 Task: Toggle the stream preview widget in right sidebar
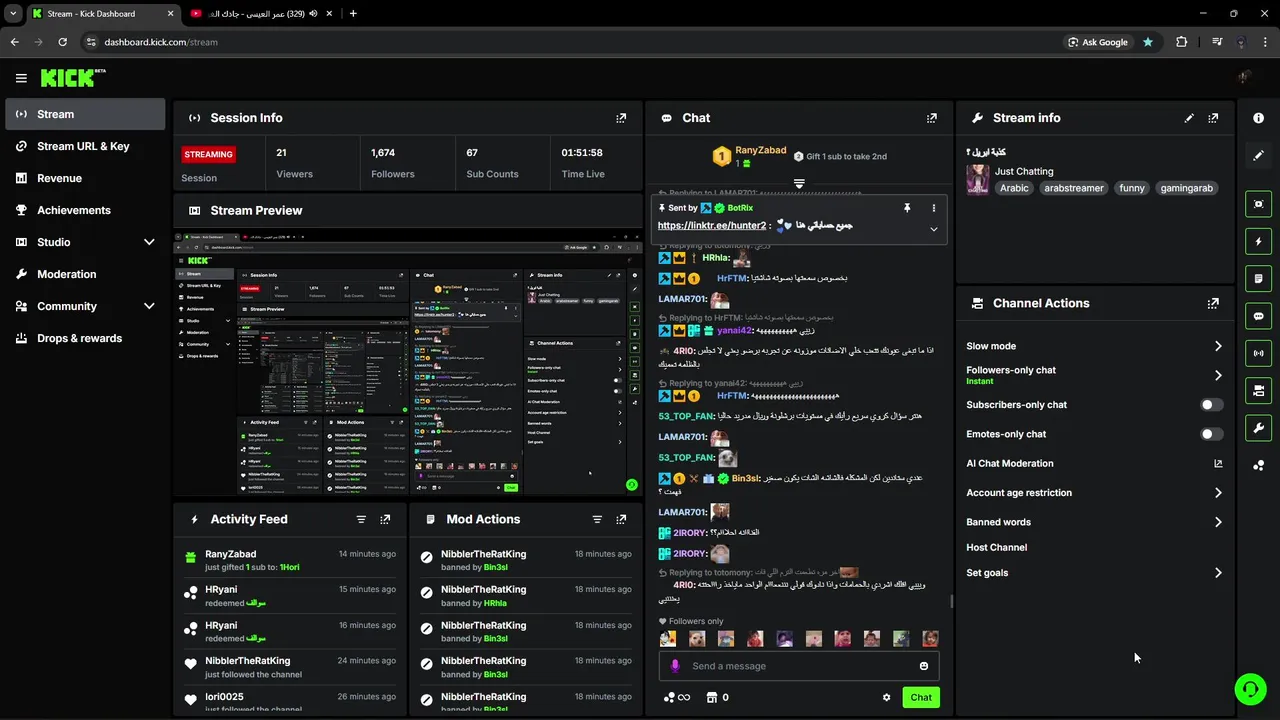point(1258,204)
